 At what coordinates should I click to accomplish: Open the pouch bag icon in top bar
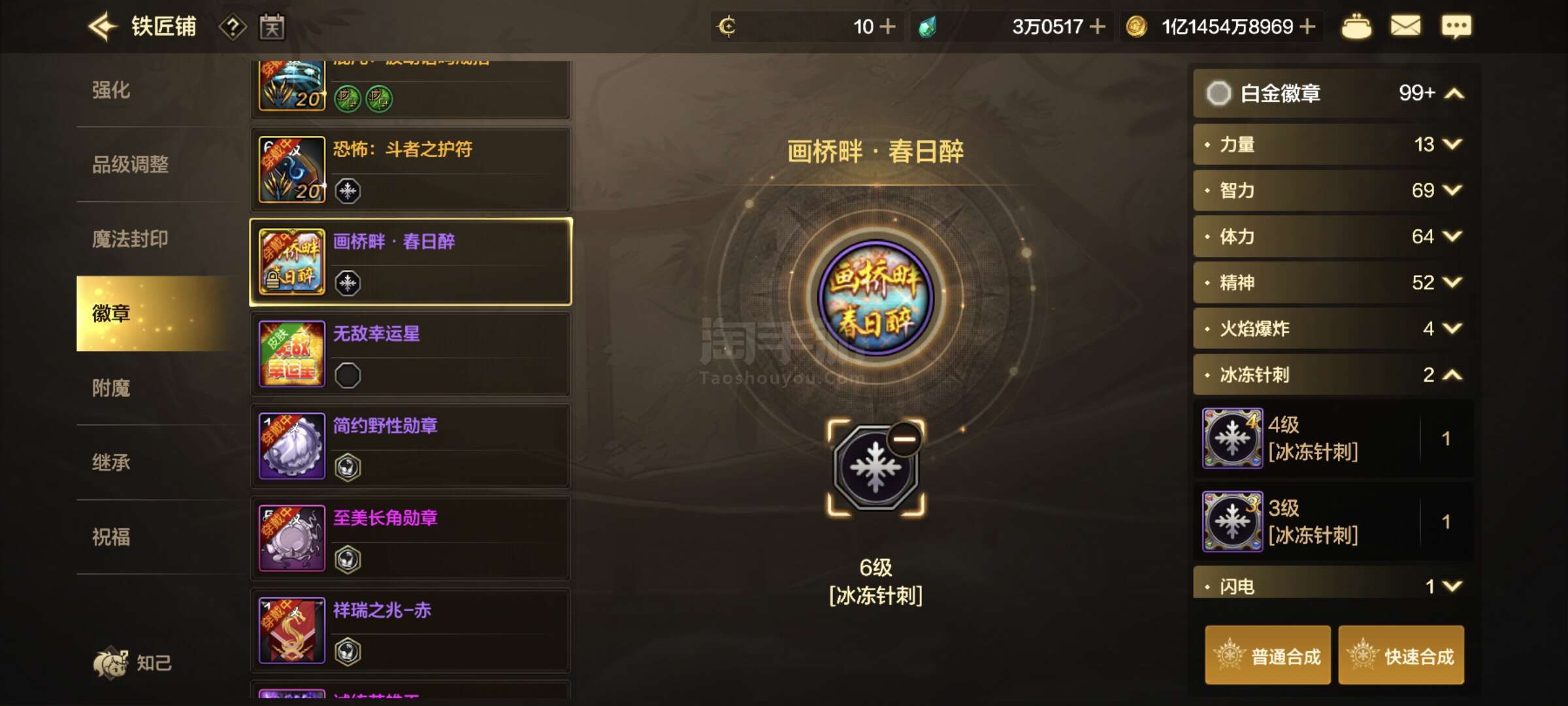(1356, 27)
